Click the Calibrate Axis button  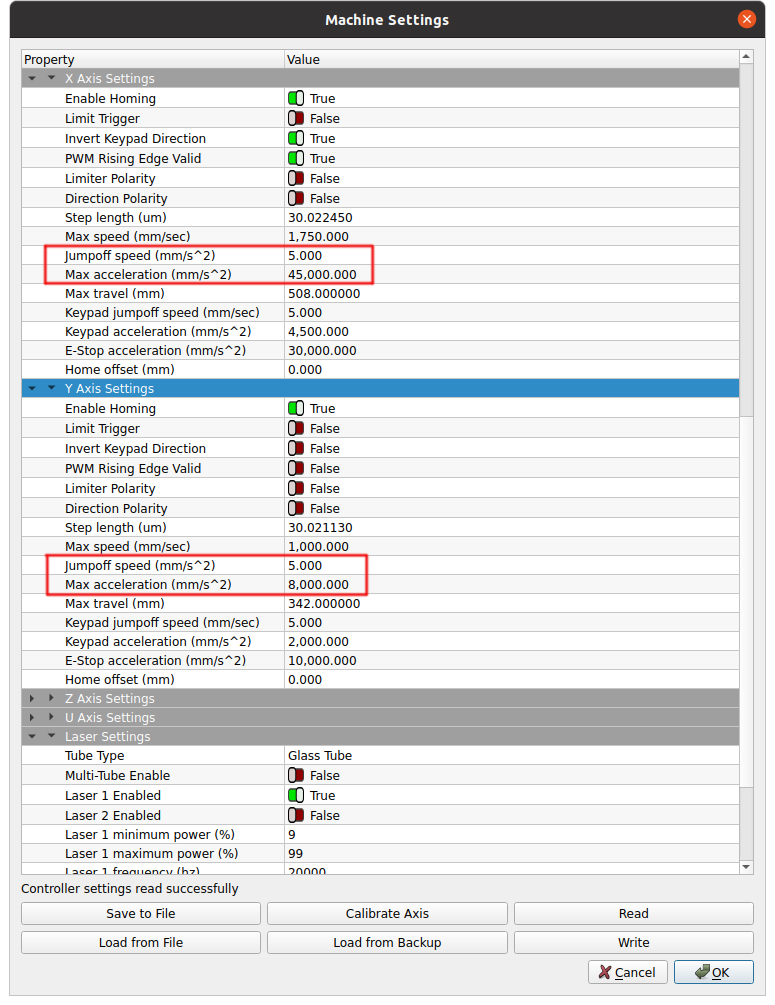click(387, 913)
